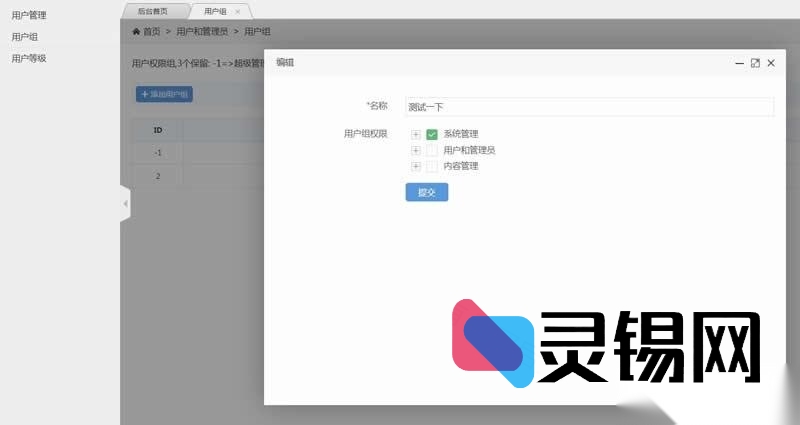Expand the 系统管理 tree node
The width and height of the screenshot is (800, 425).
click(416, 135)
